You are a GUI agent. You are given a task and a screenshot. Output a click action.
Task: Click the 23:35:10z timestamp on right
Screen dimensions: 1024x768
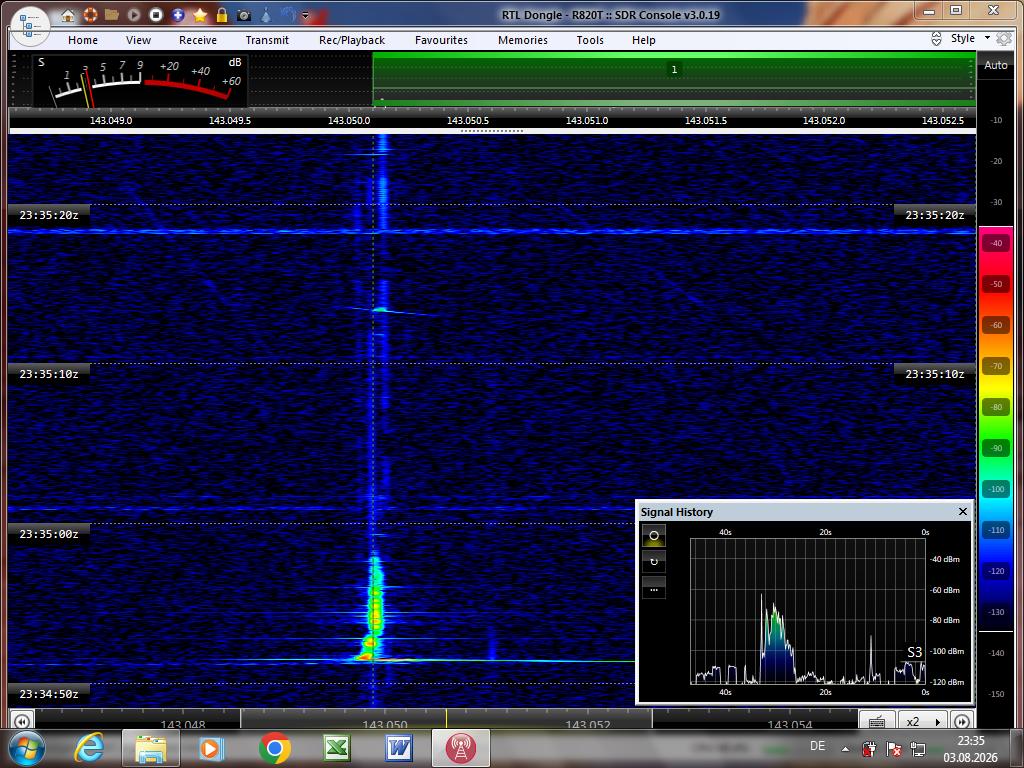935,374
